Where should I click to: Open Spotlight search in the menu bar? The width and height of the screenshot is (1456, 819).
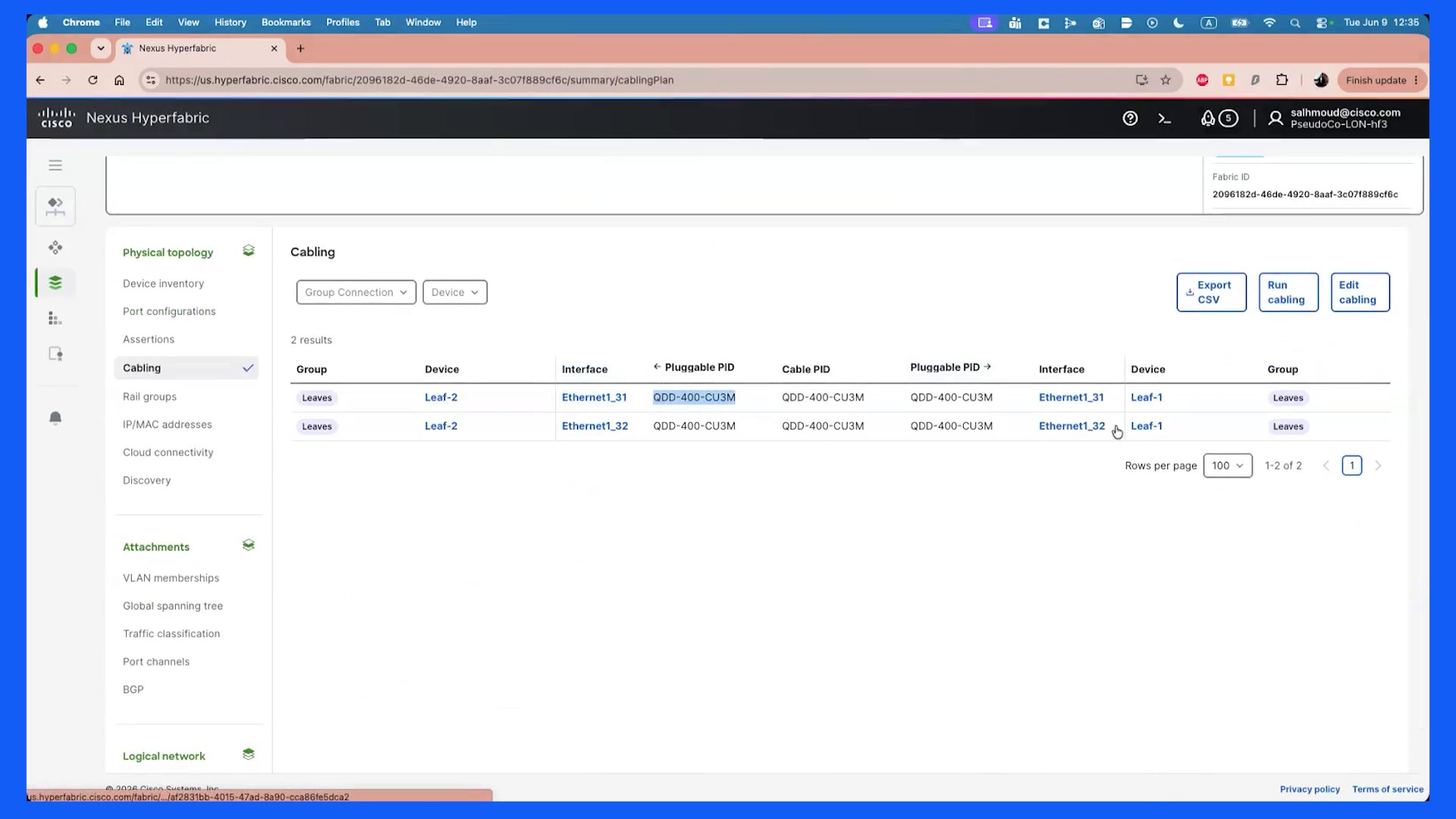tap(1295, 23)
